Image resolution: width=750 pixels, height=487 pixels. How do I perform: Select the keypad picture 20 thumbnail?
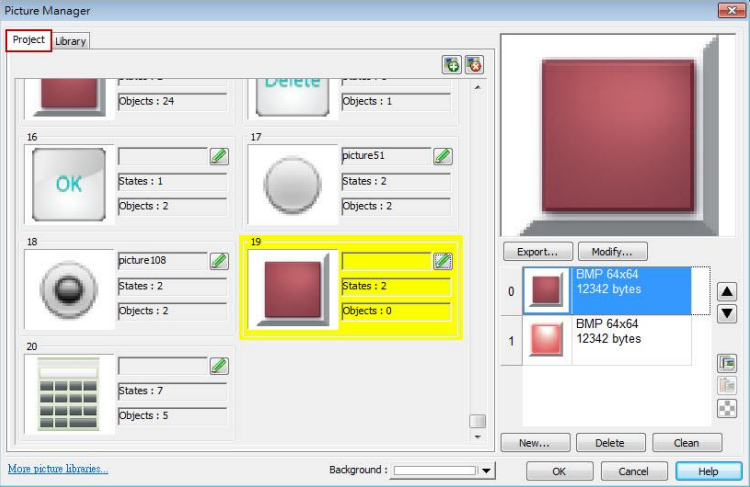(69, 394)
